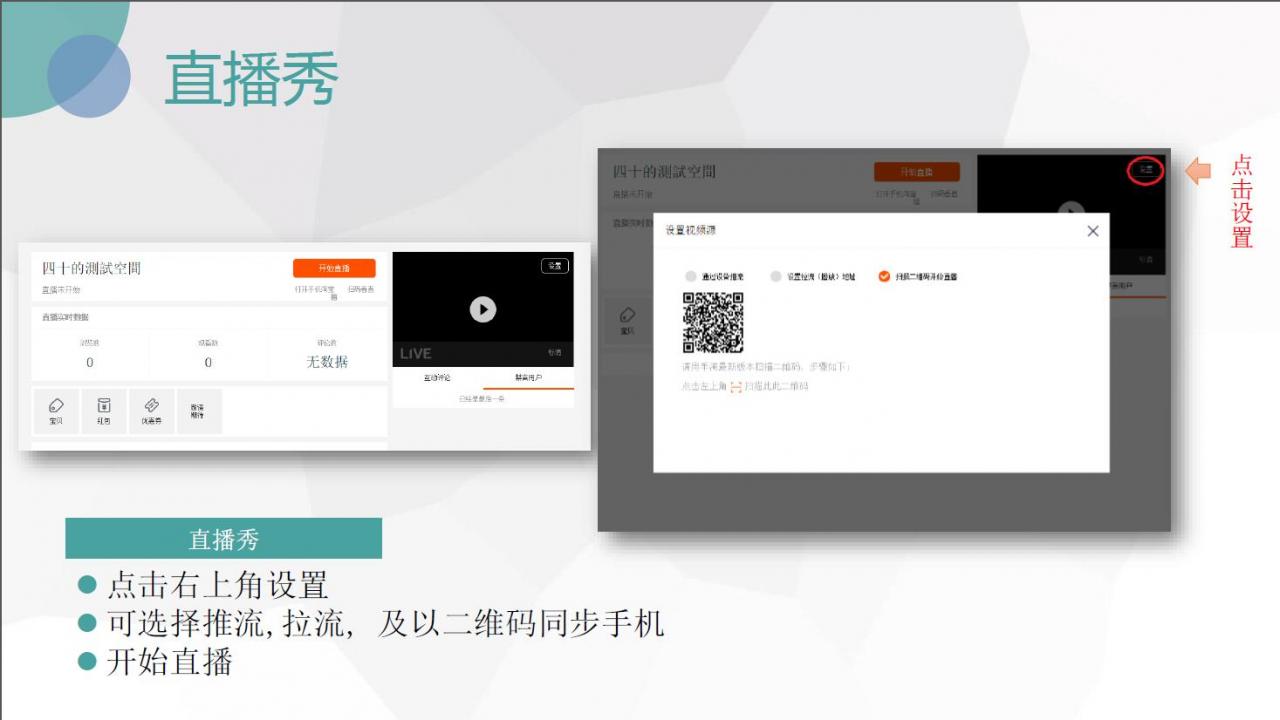
Task: Open the 红包 red packet tile
Action: pyautogui.click(x=104, y=411)
